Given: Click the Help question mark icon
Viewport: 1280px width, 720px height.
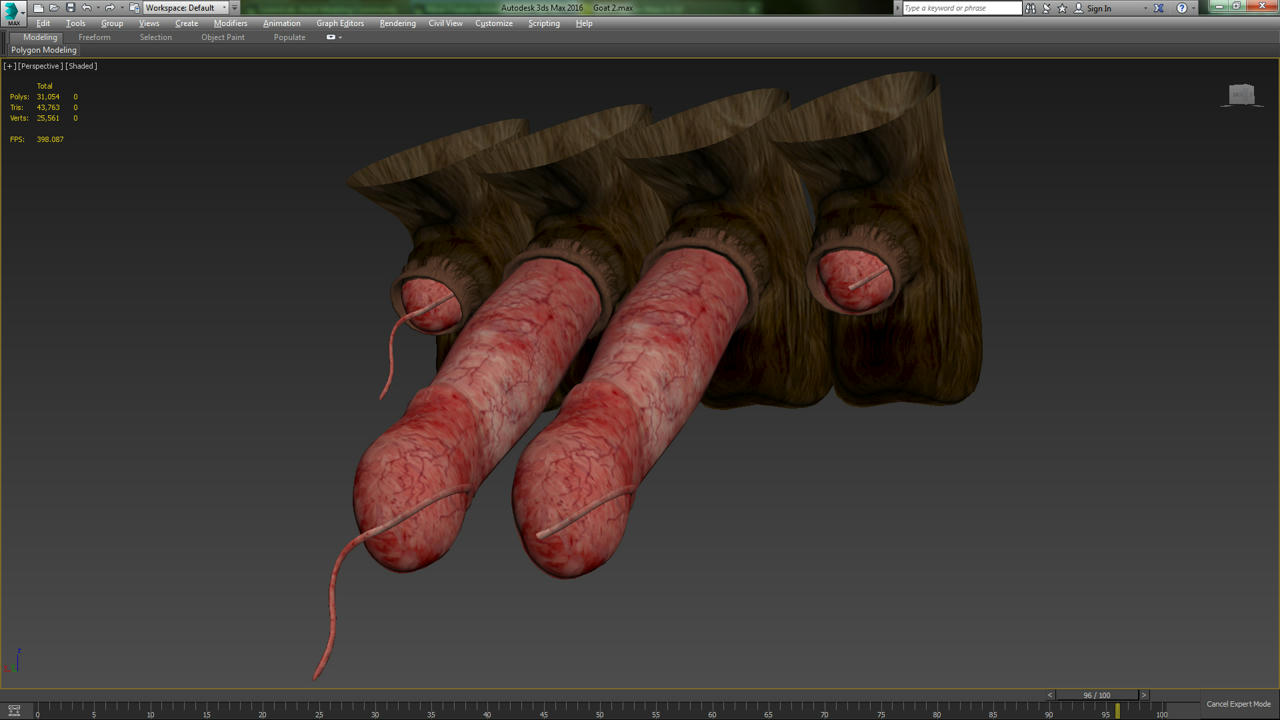Looking at the screenshot, I should coord(1182,8).
